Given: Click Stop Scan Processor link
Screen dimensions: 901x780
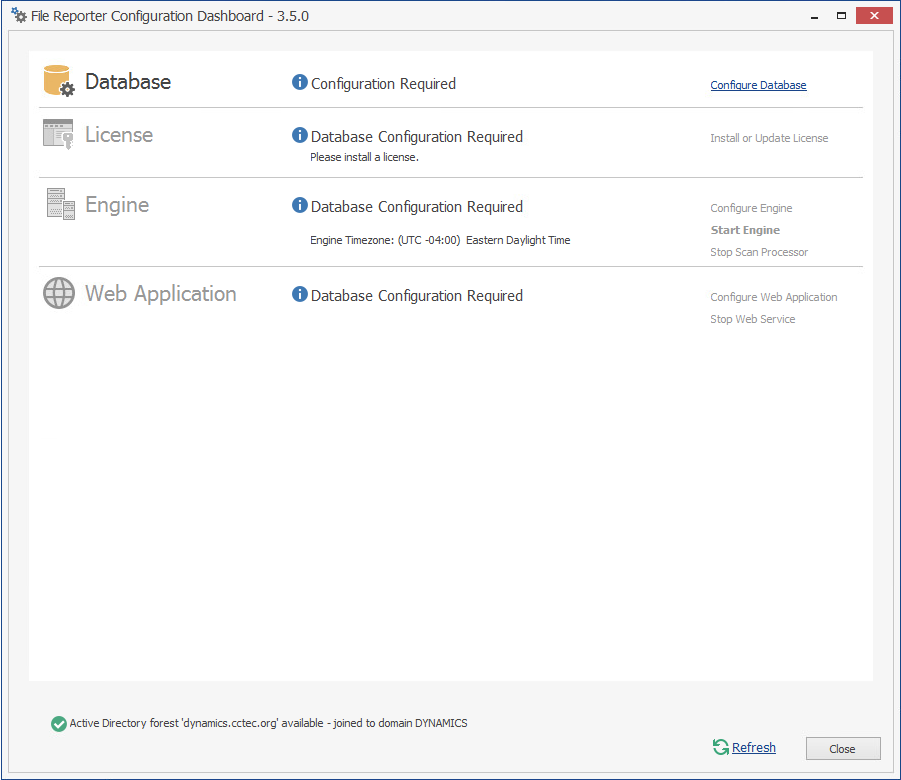Looking at the screenshot, I should (x=759, y=252).
